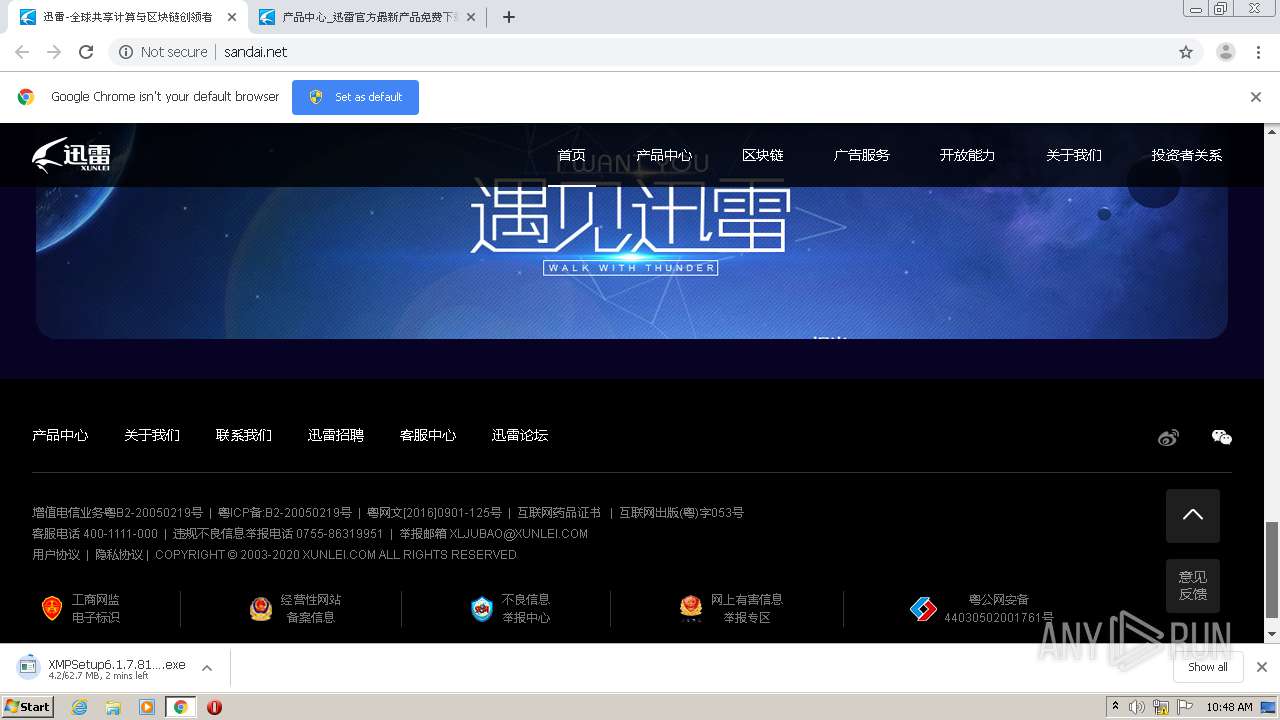Open 广告服务 in header navigation

pos(862,155)
